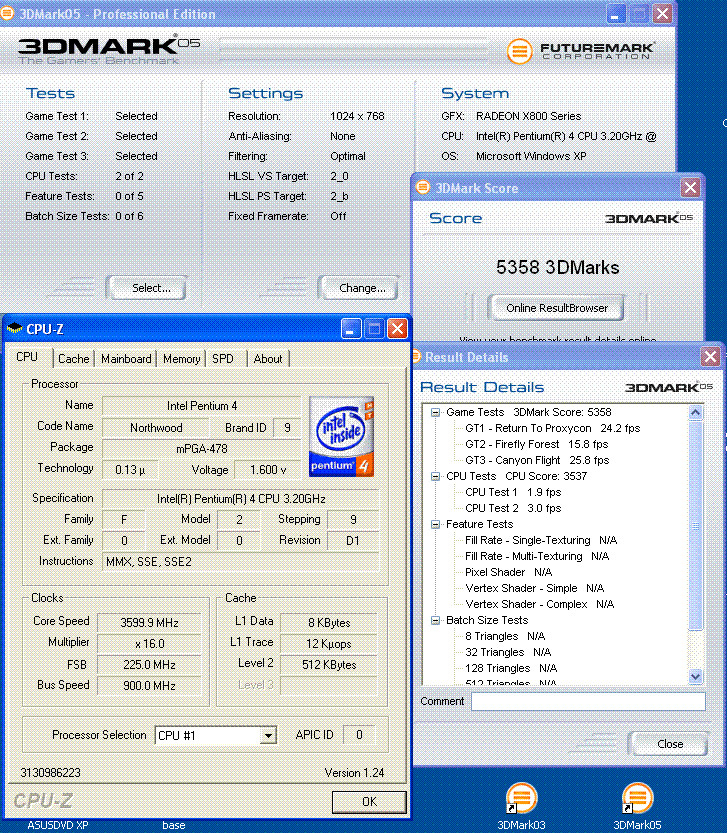Click the Intel Inside Pentium 4 logo
Screen dimensions: 727x833
341,436
